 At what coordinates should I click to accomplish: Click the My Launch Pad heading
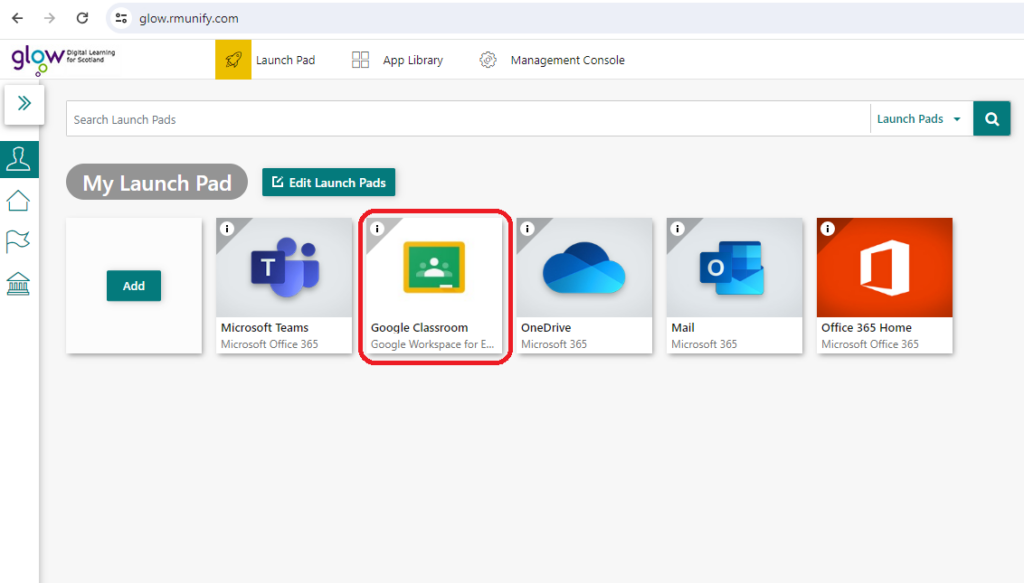[x=157, y=182]
